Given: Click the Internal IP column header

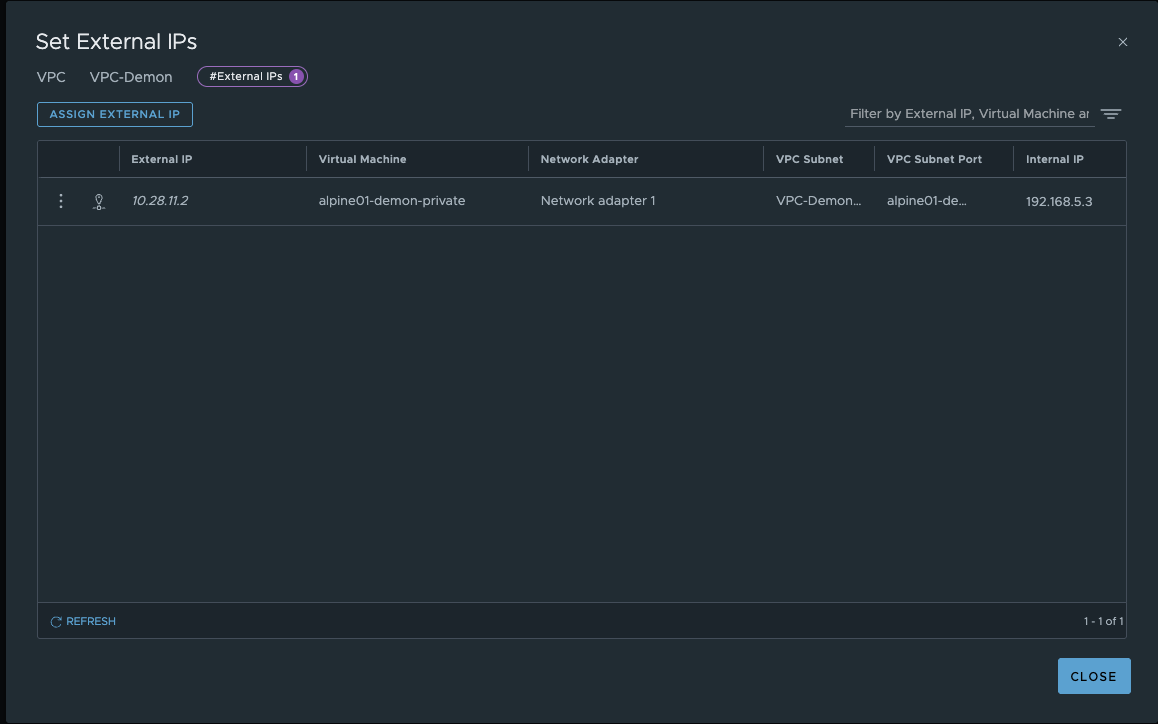Looking at the screenshot, I should click(1054, 159).
